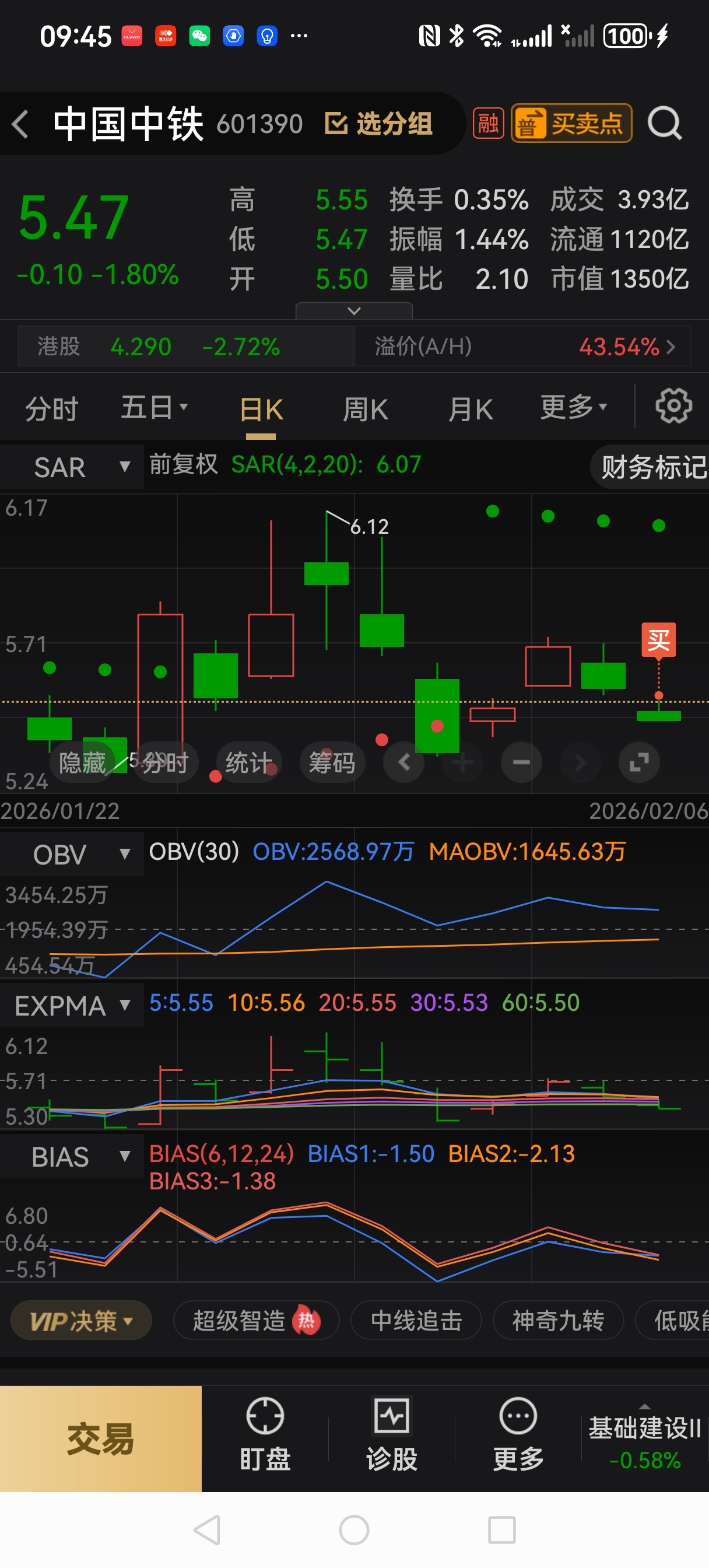
Task: Switch to 分时 intraday tab
Action: coord(52,408)
